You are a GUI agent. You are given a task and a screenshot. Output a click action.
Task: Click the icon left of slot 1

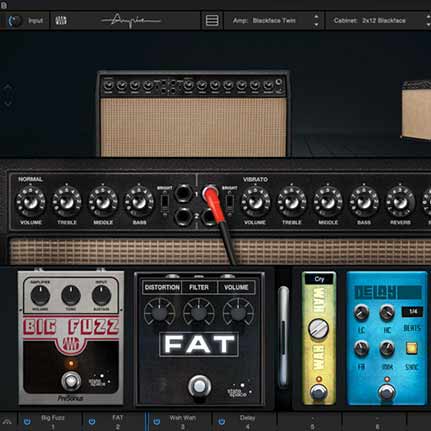click(7, 422)
